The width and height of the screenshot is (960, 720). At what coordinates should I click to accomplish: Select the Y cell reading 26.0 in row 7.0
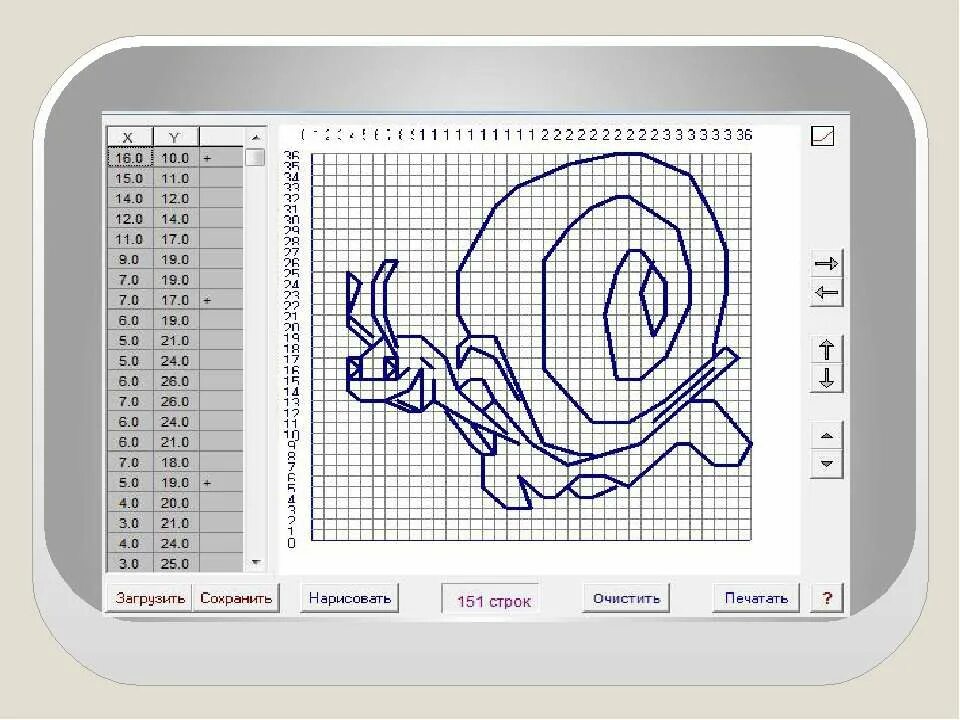tap(175, 401)
